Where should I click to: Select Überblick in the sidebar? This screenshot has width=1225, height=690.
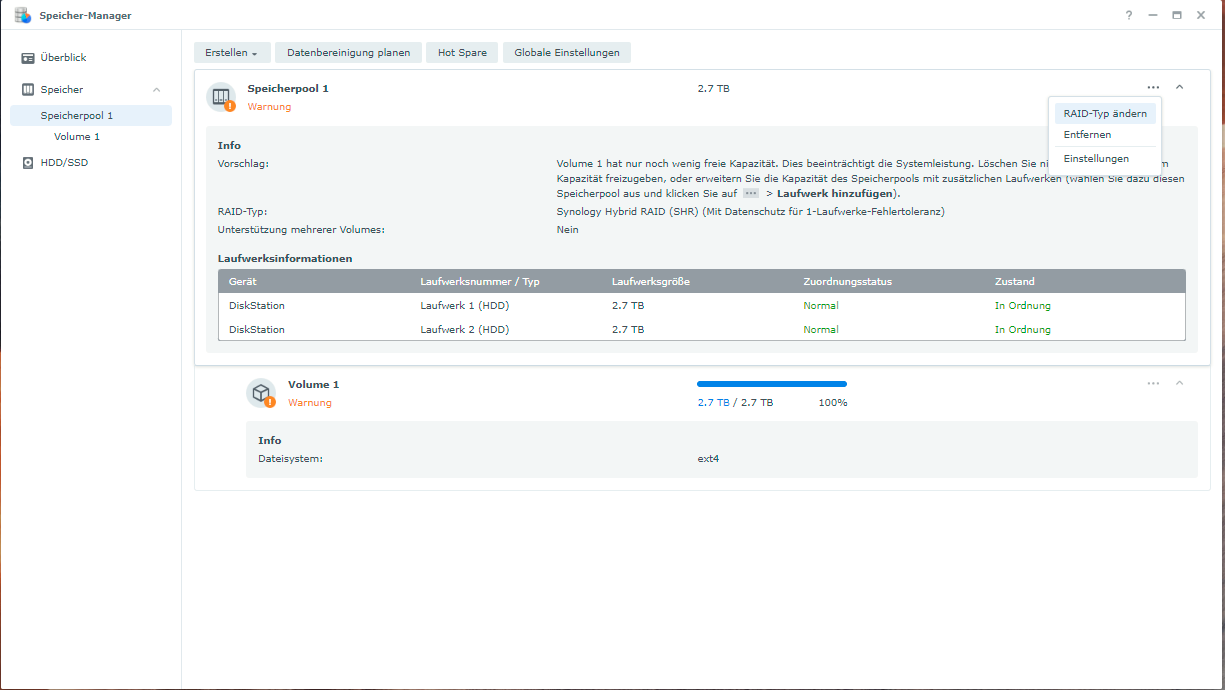63,58
